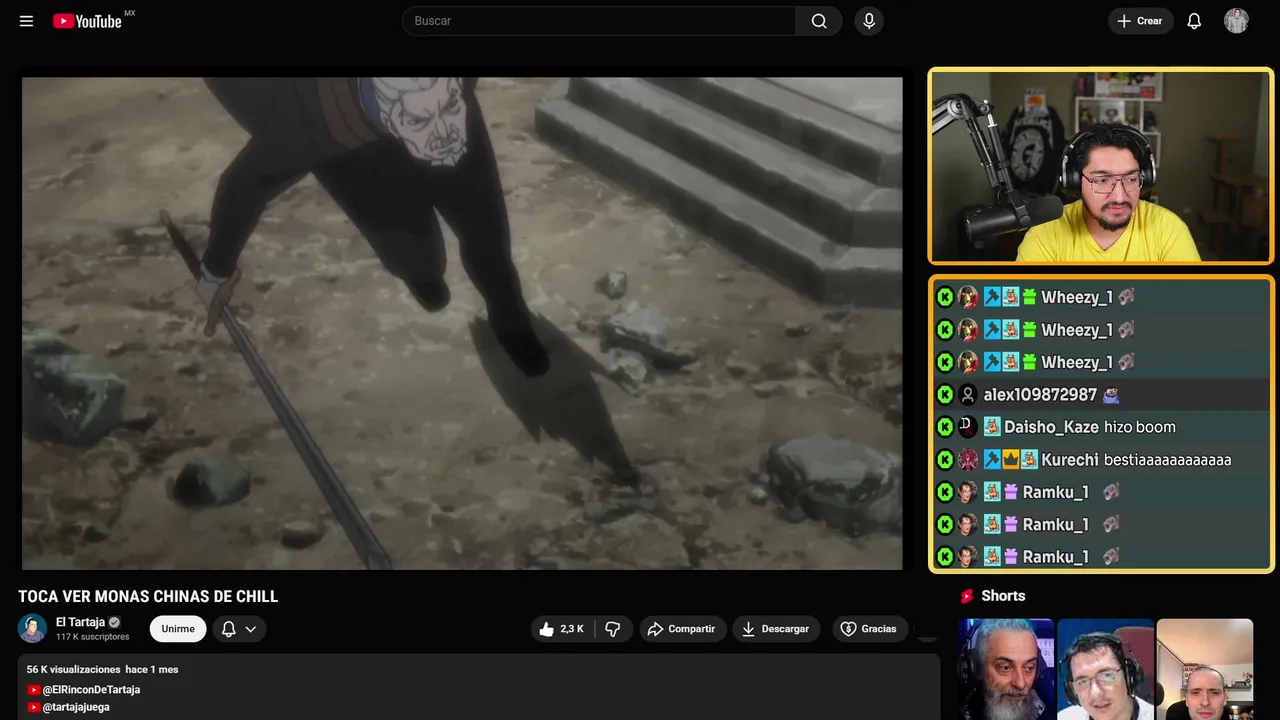The width and height of the screenshot is (1280, 720).
Task: Open the first Shorts thumbnail with bearded man
Action: (x=1006, y=669)
